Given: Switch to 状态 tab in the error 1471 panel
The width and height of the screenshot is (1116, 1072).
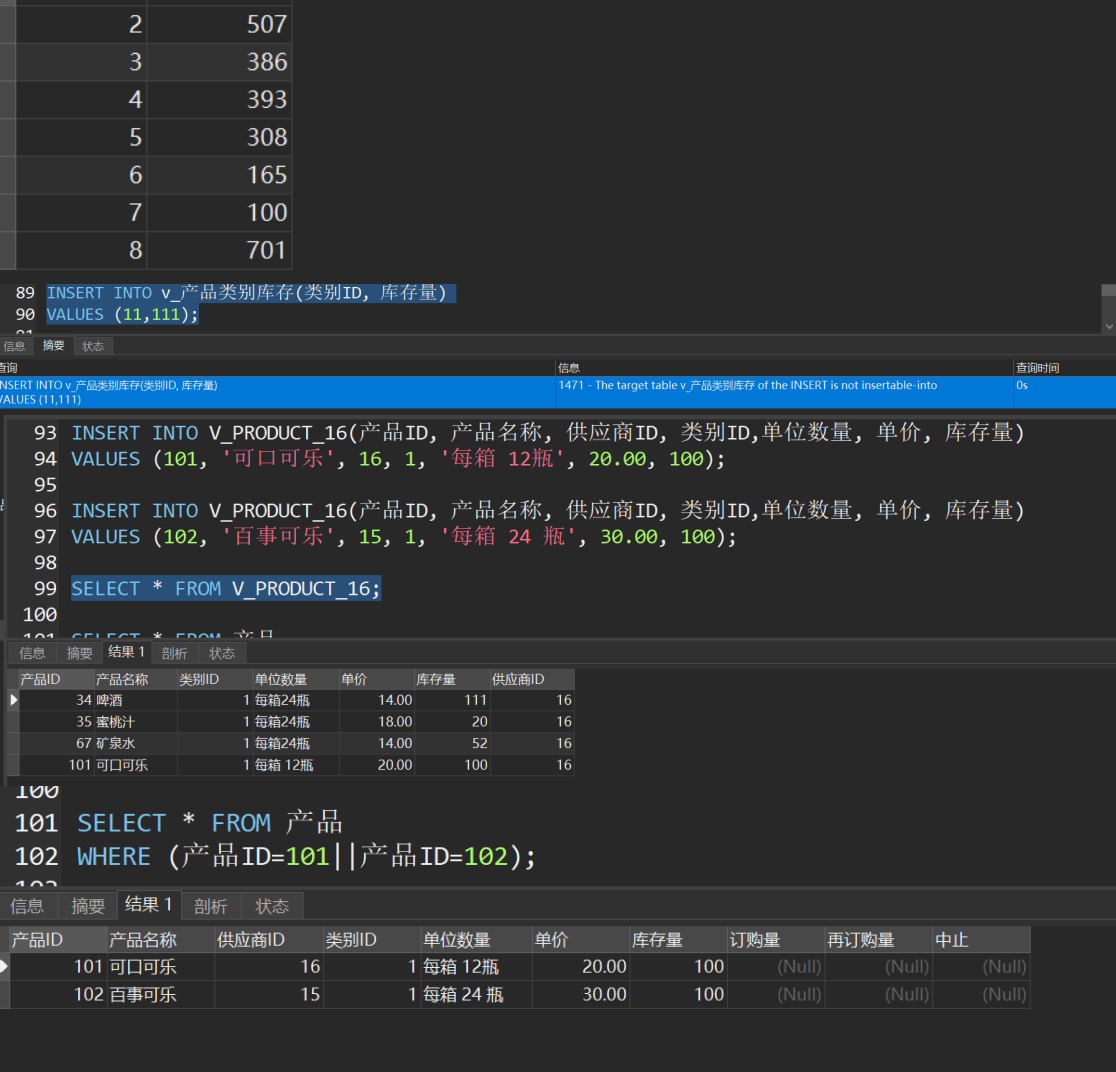Looking at the screenshot, I should point(93,346).
